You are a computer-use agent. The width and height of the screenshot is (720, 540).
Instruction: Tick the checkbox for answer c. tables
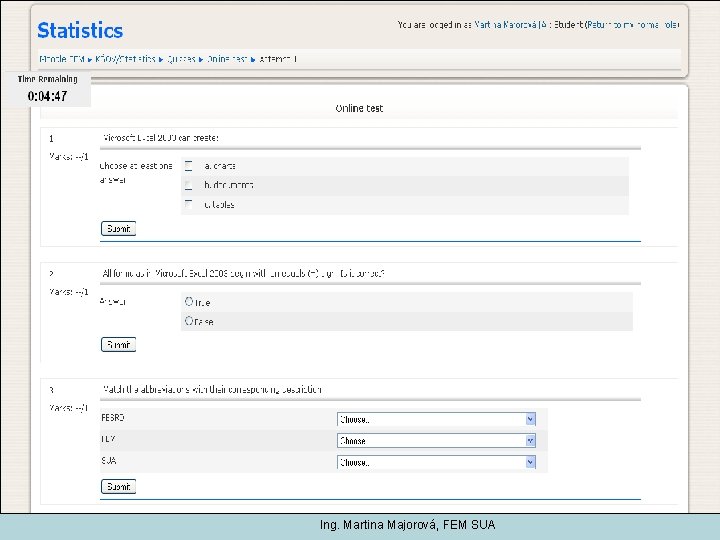coord(189,204)
